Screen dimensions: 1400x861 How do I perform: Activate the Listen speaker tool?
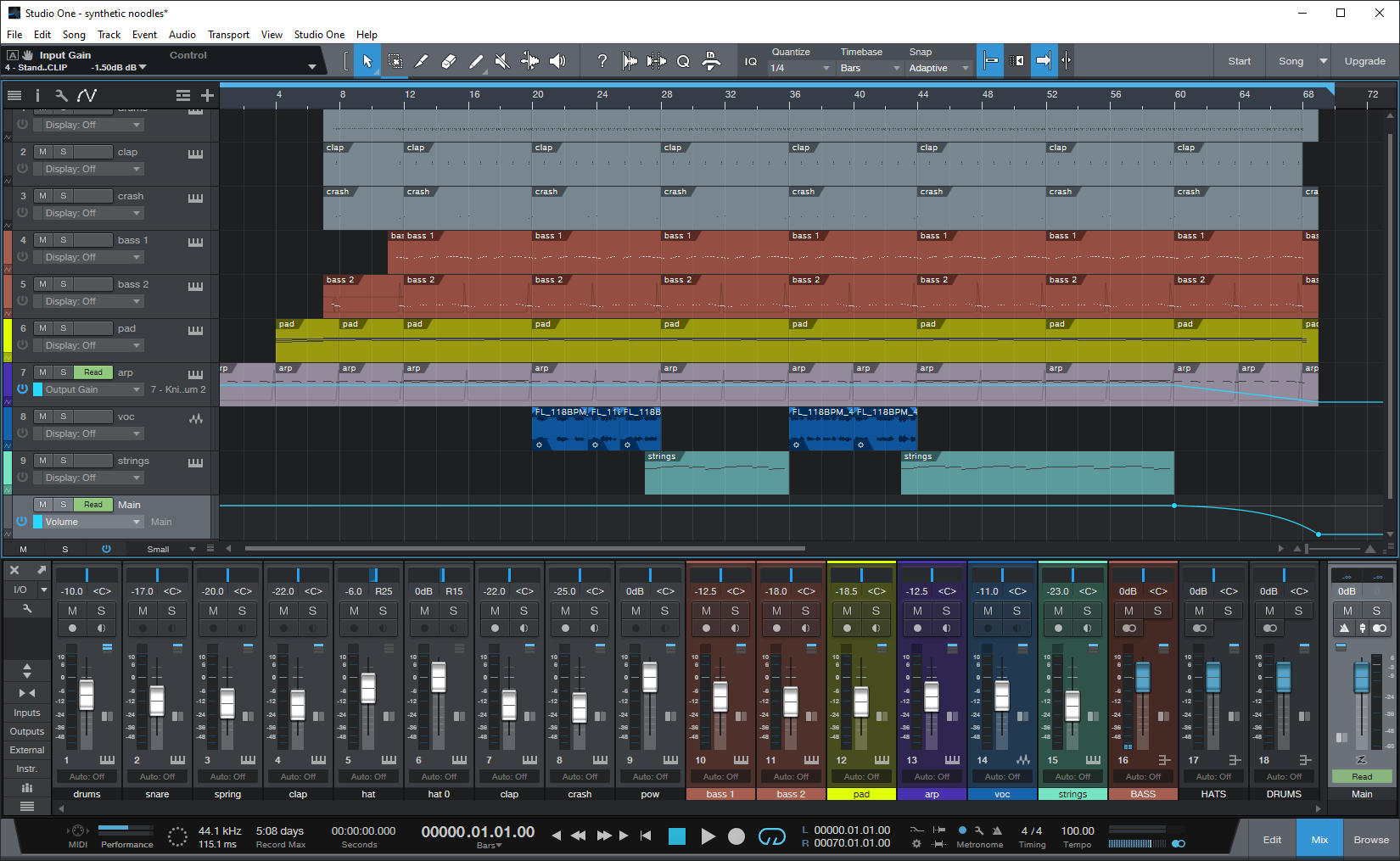(x=557, y=61)
